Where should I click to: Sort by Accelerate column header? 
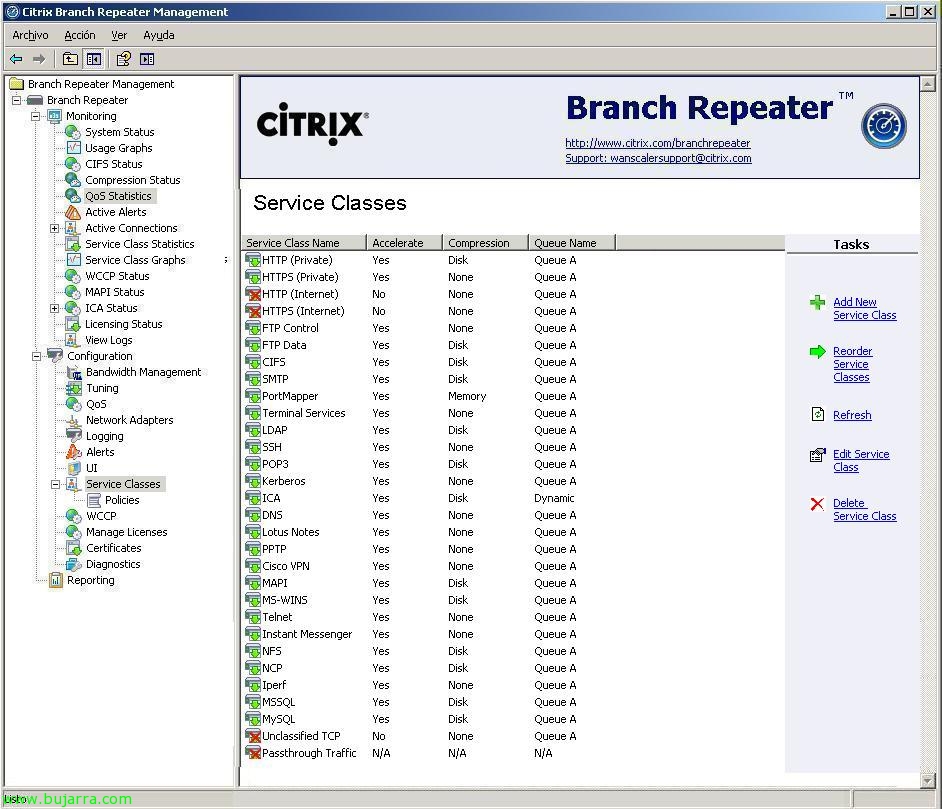(x=404, y=243)
